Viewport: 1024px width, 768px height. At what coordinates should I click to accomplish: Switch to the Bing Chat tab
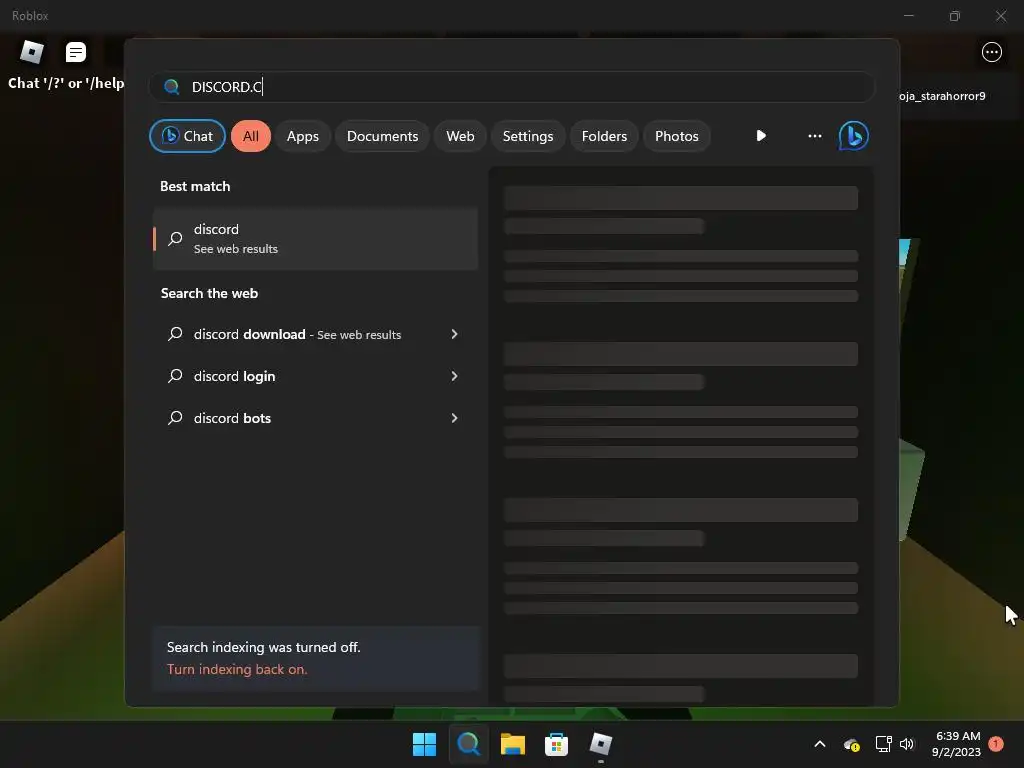click(x=187, y=136)
